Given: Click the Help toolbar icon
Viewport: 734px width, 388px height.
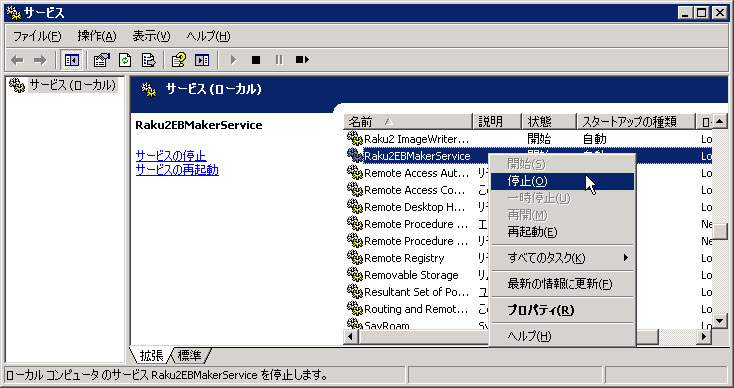Looking at the screenshot, I should coord(178,60).
